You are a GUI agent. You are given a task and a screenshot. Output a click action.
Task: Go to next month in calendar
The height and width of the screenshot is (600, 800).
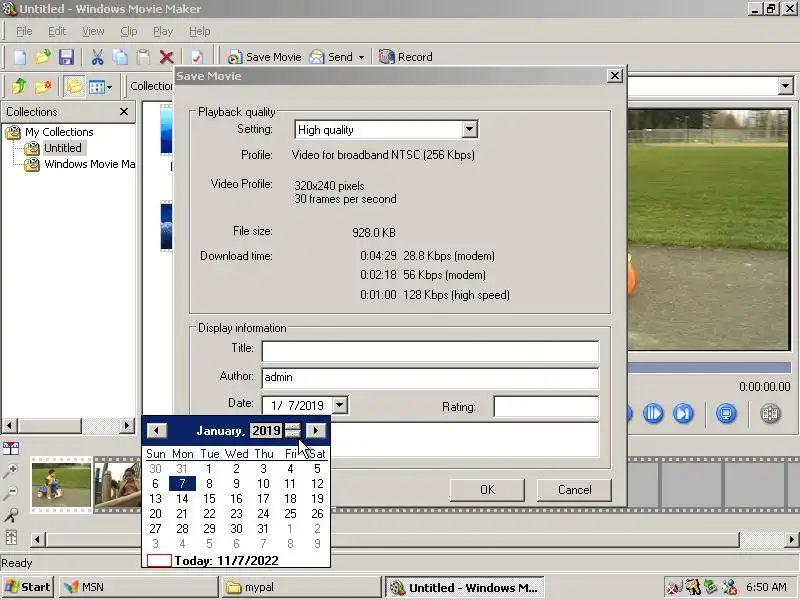coord(316,431)
